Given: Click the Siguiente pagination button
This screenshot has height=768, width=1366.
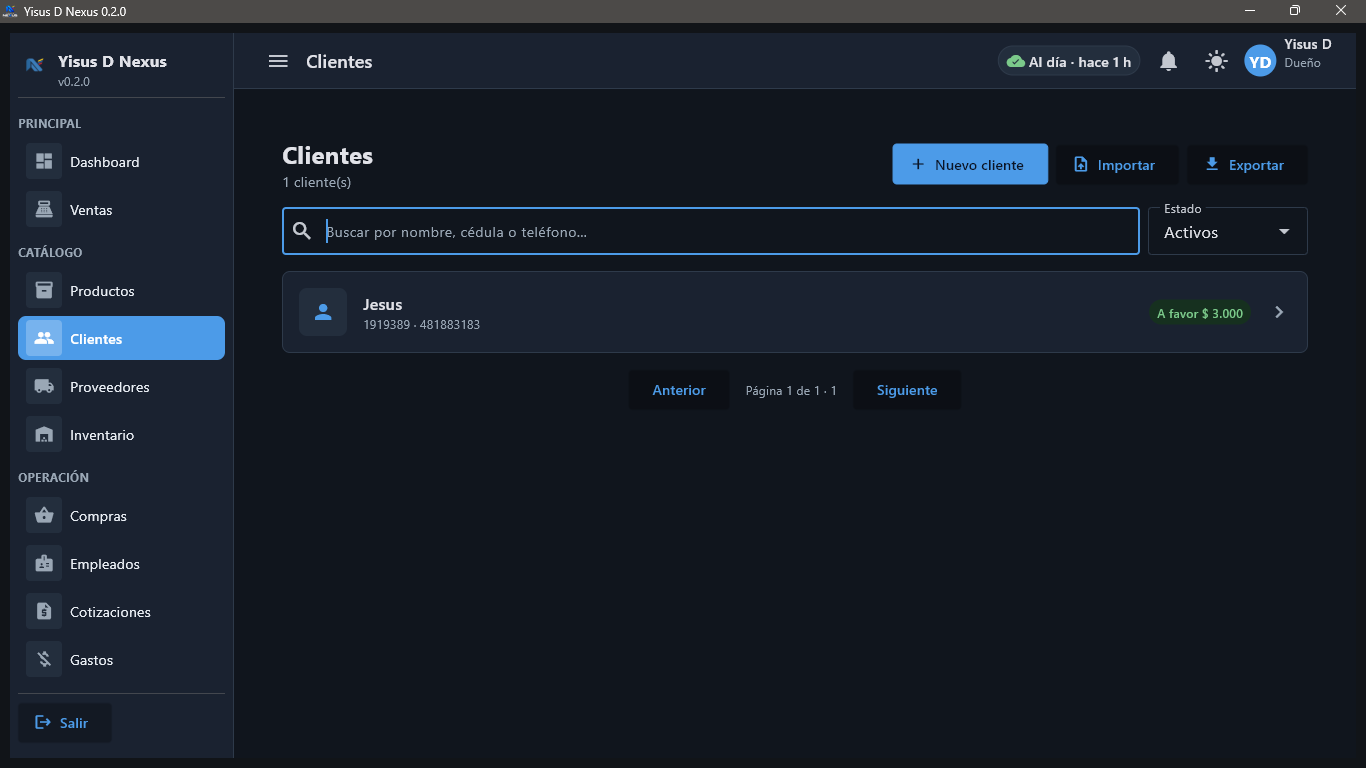Looking at the screenshot, I should 907,390.
